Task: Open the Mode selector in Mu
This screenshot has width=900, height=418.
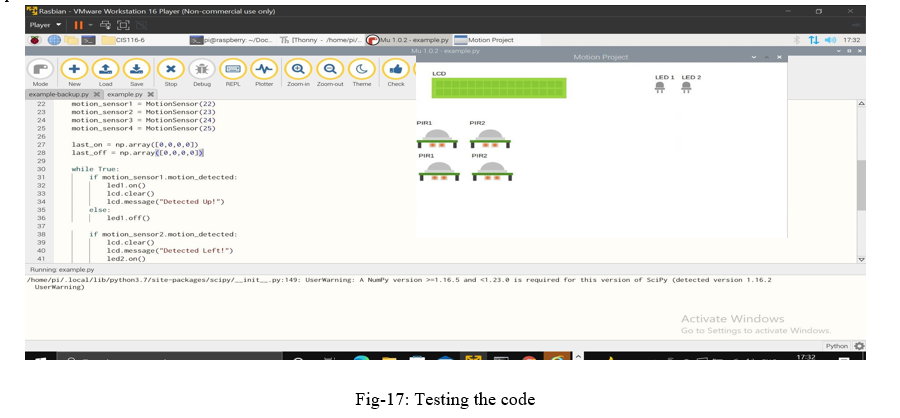Action: (40, 70)
